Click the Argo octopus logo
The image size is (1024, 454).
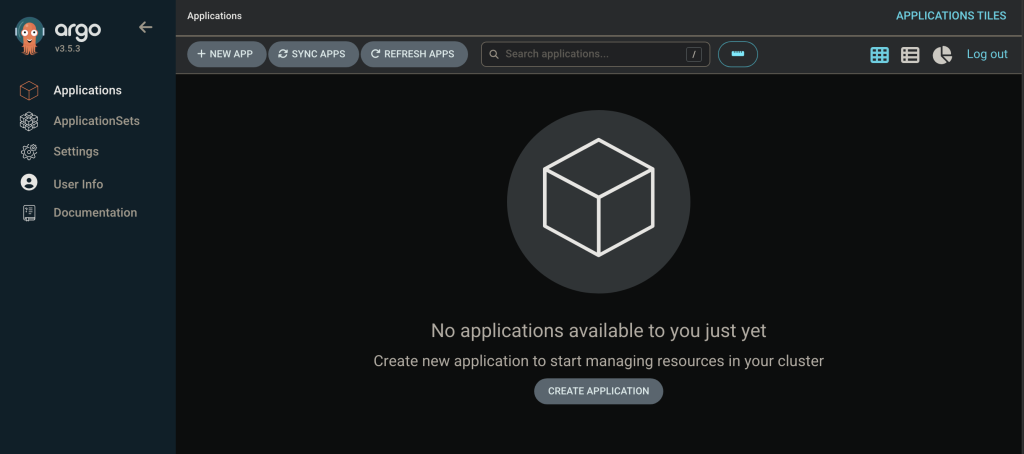pos(29,36)
